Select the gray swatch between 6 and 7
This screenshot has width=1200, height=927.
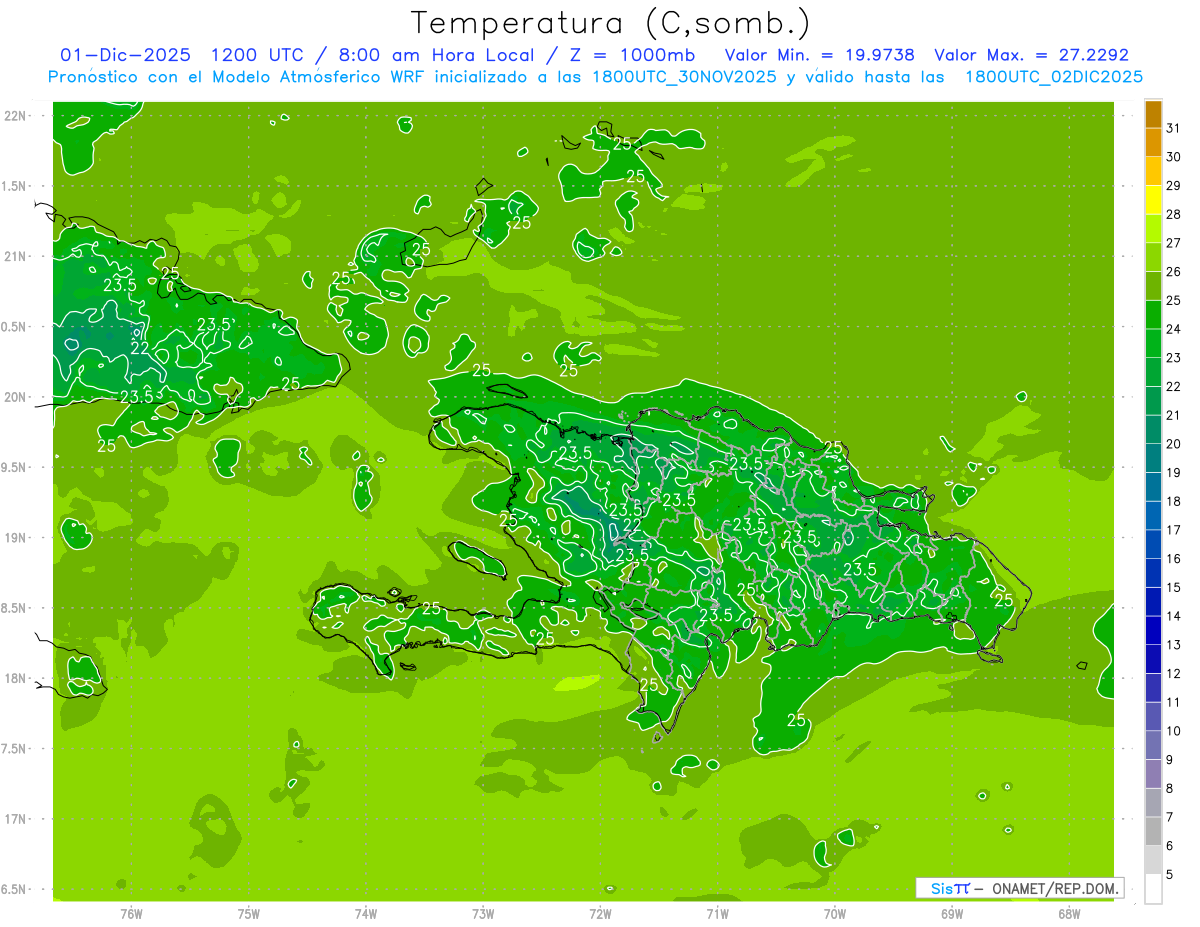click(x=1153, y=831)
